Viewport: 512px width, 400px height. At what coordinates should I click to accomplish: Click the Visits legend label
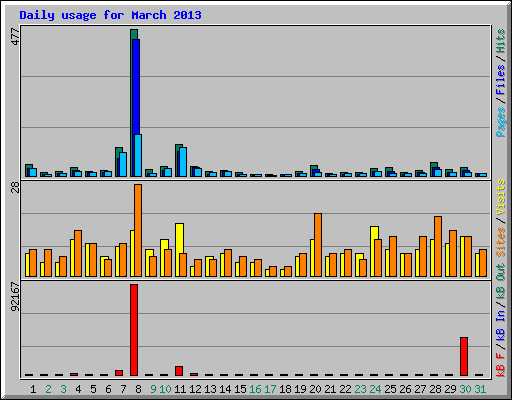(x=501, y=197)
